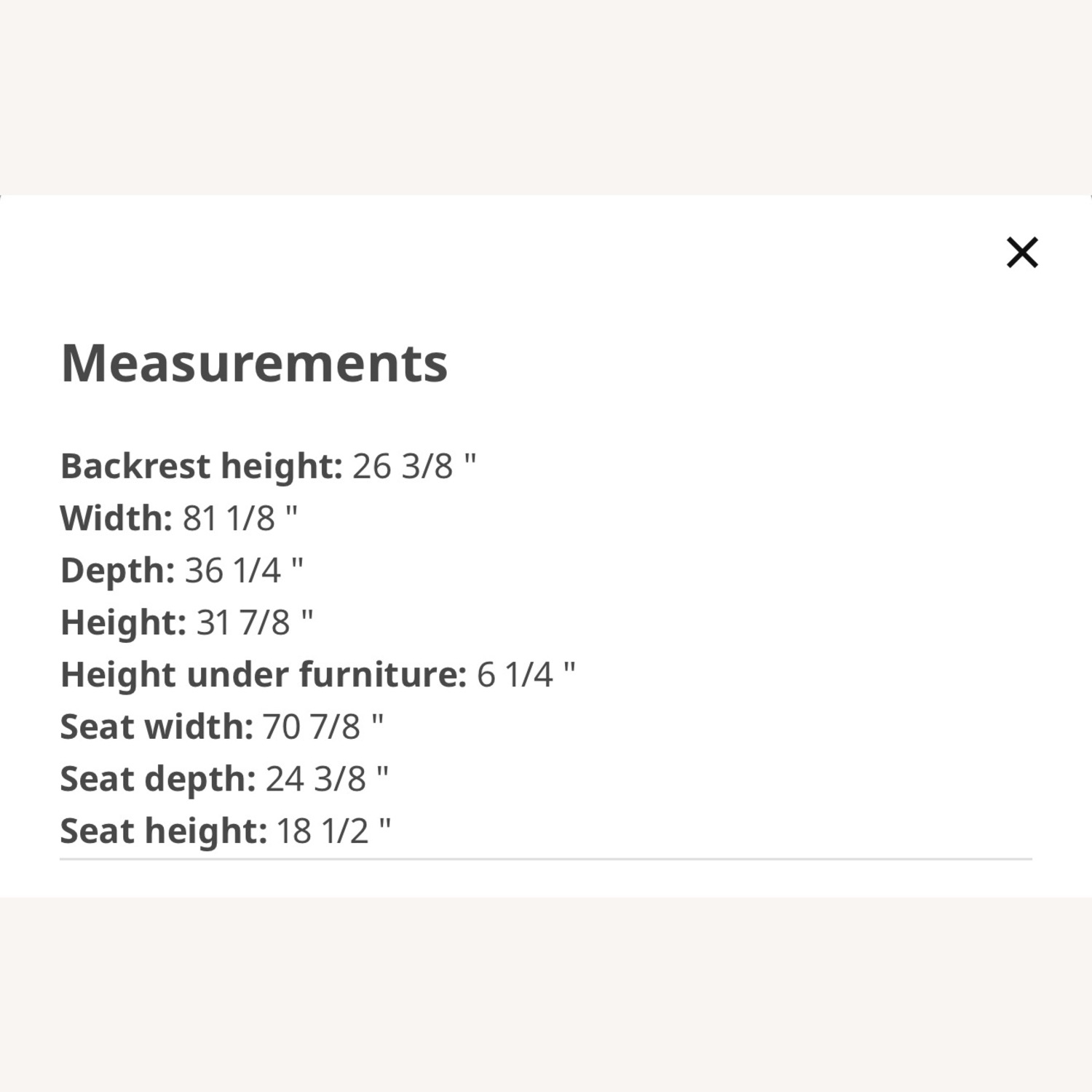Screen dimensions: 1092x1092
Task: Select the 18 1/2 " seat height value
Action: tap(333, 831)
